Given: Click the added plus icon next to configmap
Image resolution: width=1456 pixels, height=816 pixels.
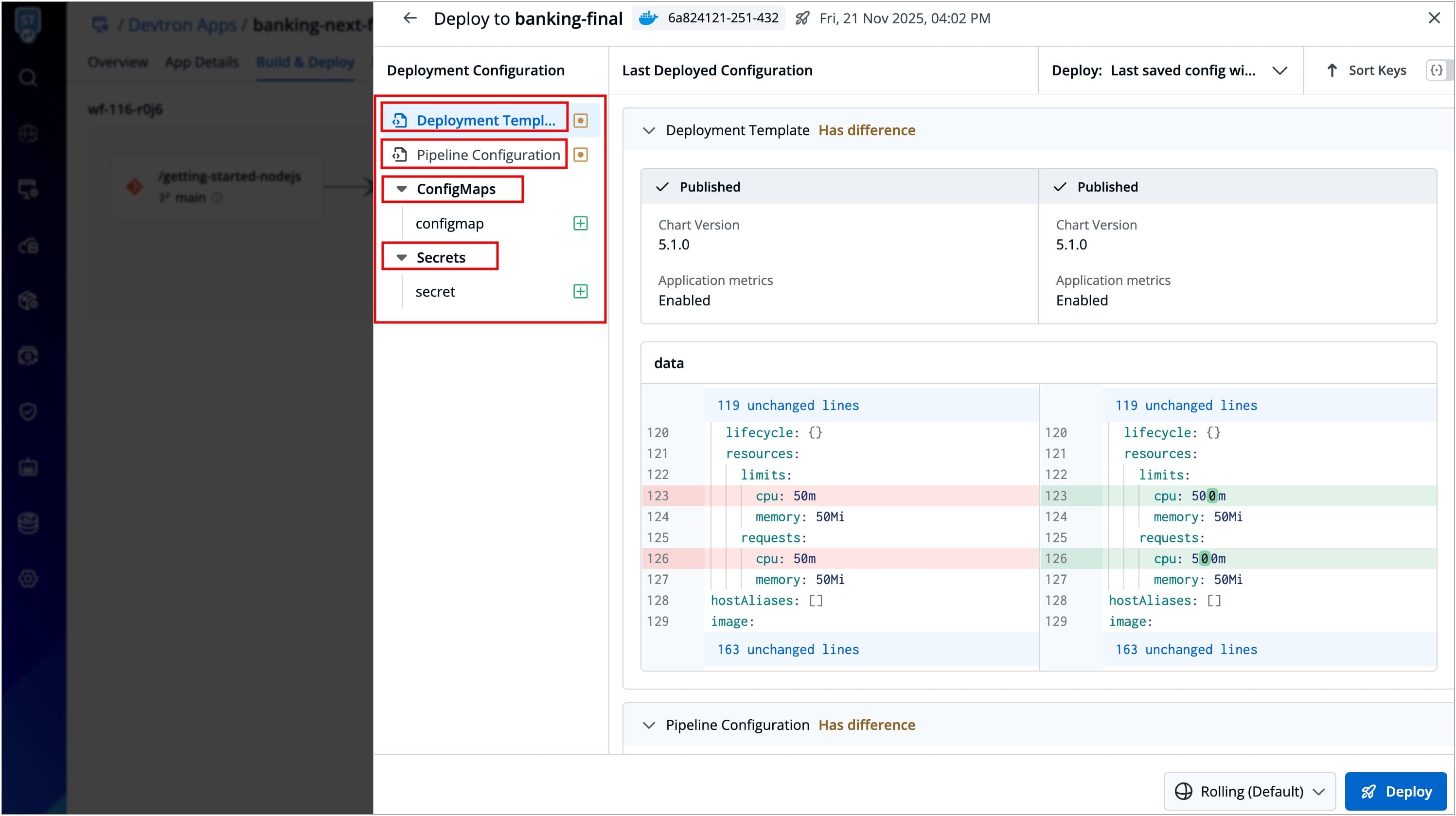Looking at the screenshot, I should pyautogui.click(x=581, y=223).
